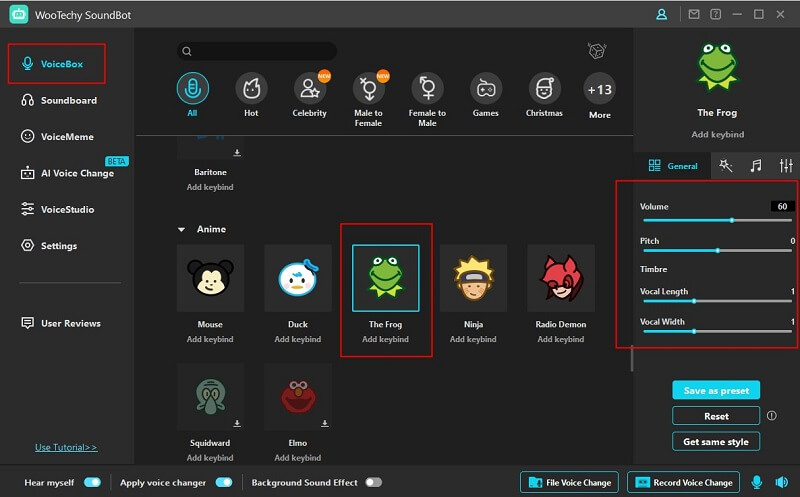The height and width of the screenshot is (497, 800).
Task: Click Add keybind under Baritone
Action: point(210,187)
